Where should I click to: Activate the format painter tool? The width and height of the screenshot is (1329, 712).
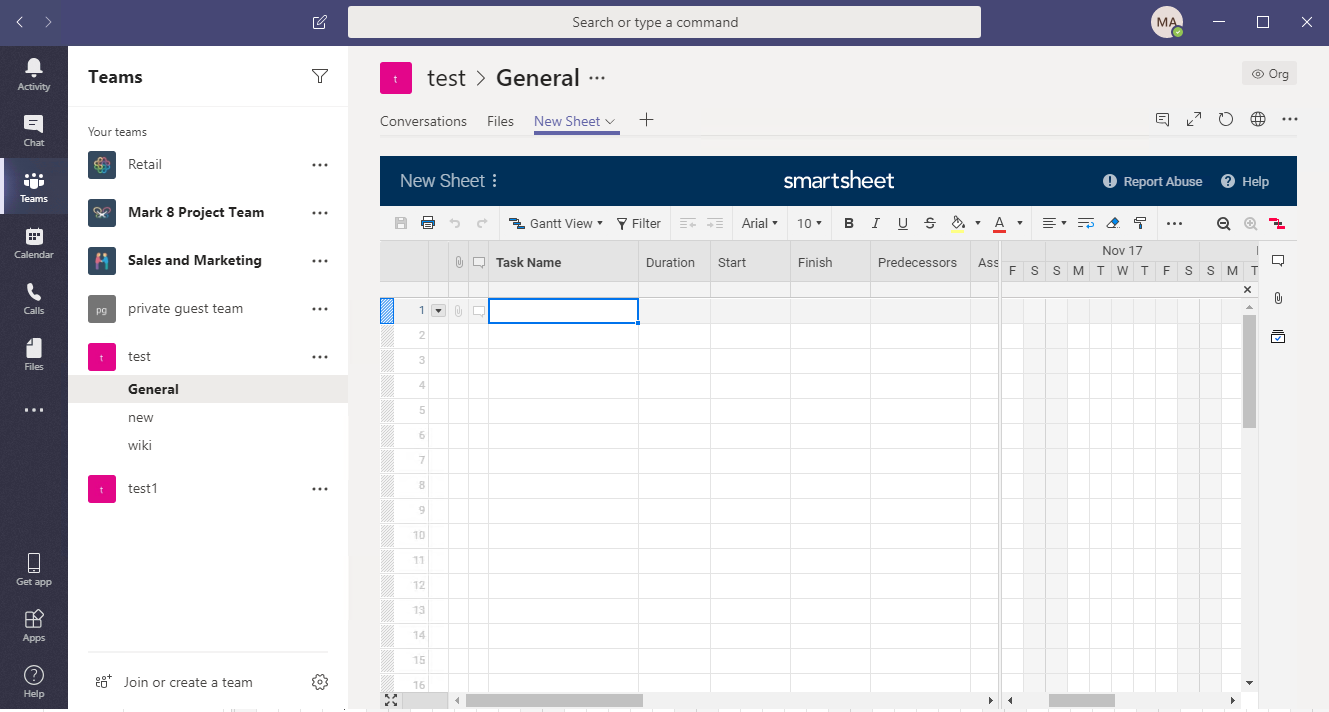pos(1139,223)
